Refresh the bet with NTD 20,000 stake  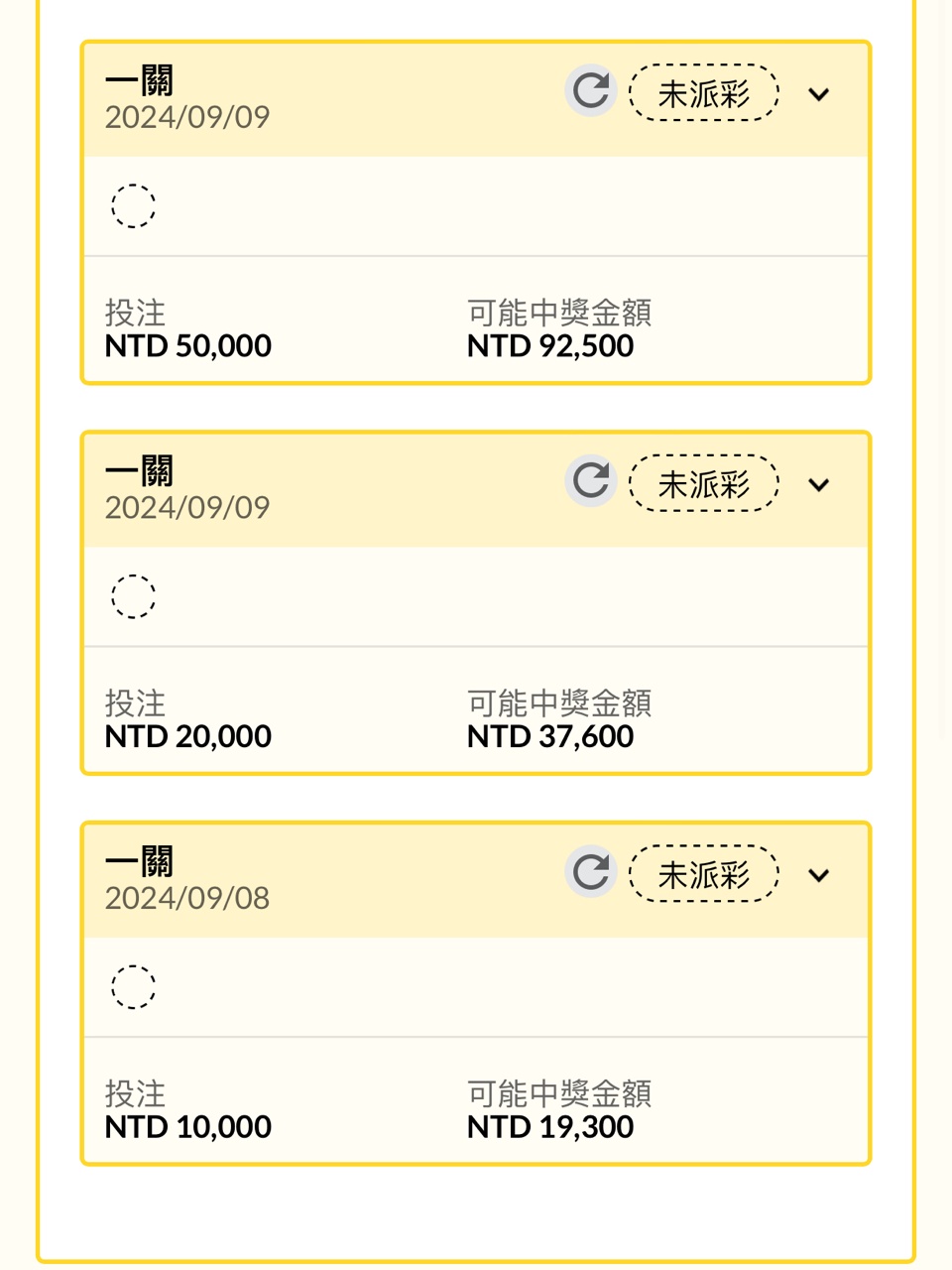(x=591, y=481)
